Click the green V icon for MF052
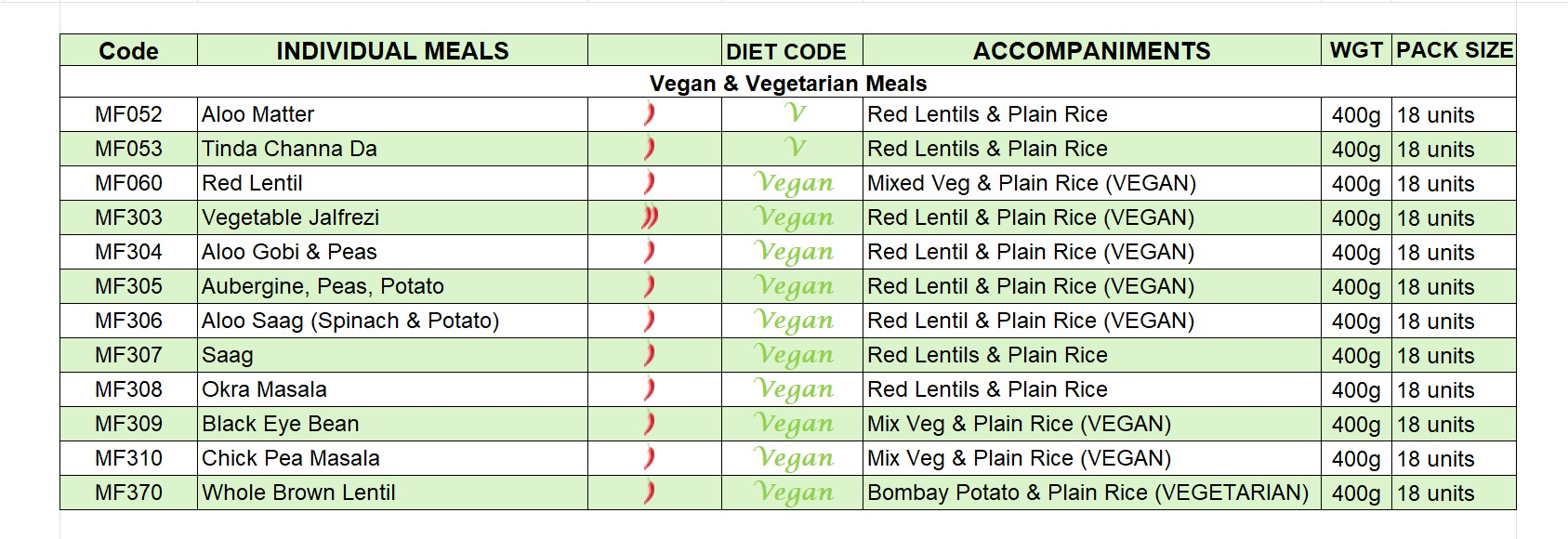 point(794,113)
